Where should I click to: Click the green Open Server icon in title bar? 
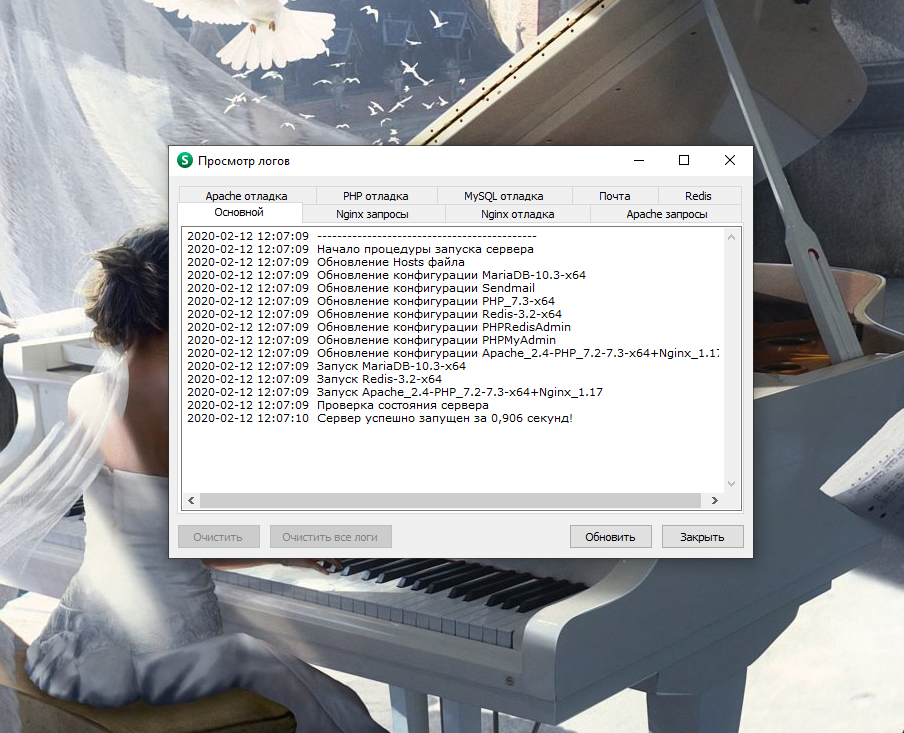(x=185, y=160)
